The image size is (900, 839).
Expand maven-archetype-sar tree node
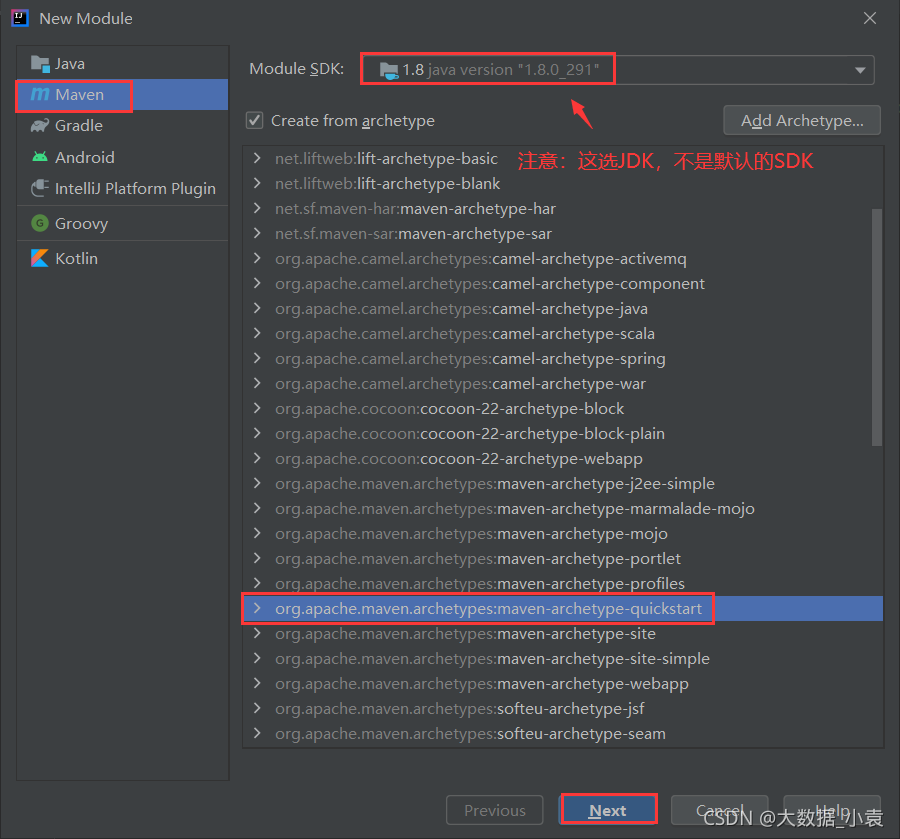coord(257,234)
